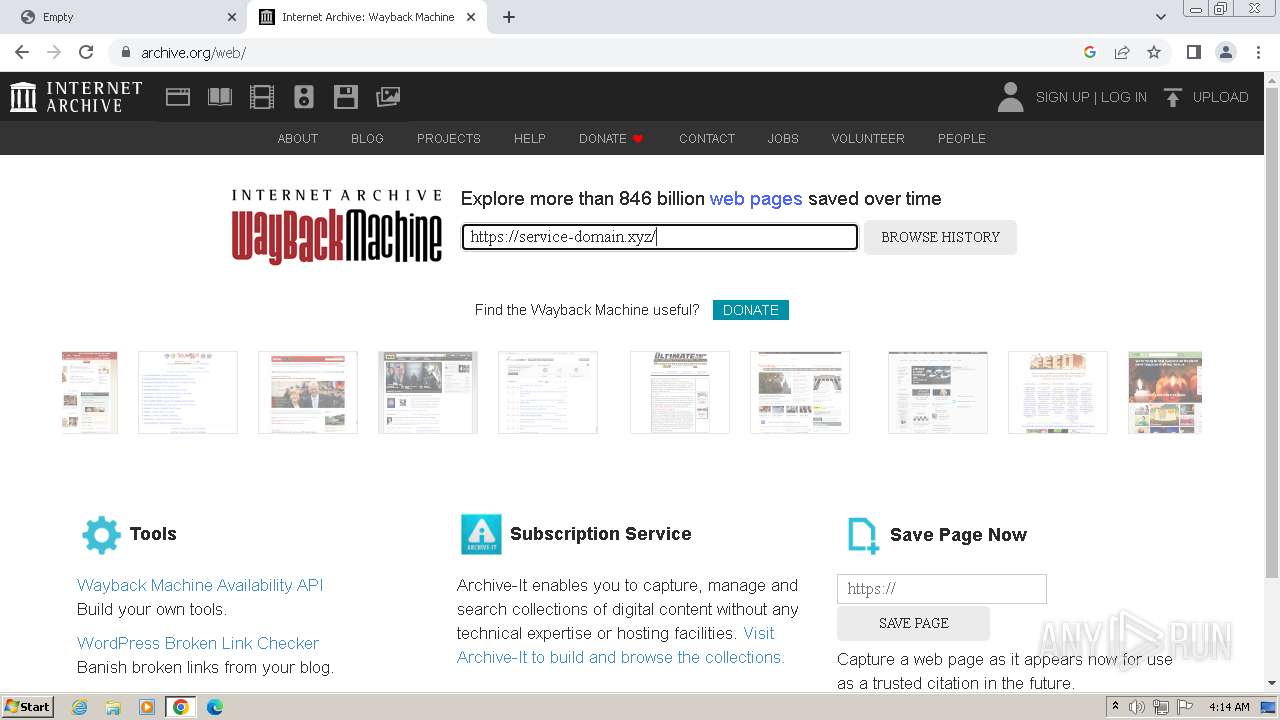The height and width of the screenshot is (720, 1280).
Task: Open the BLOG menu item
Action: click(367, 138)
